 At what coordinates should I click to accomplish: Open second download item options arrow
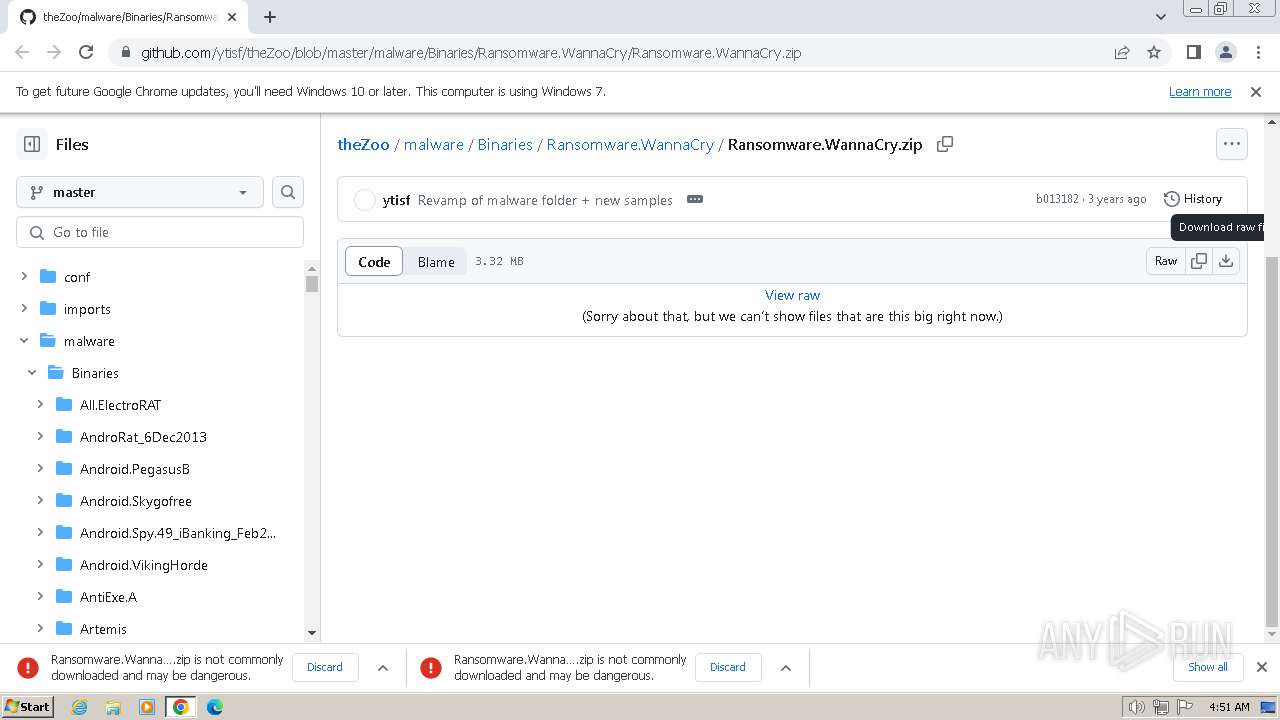click(x=786, y=667)
